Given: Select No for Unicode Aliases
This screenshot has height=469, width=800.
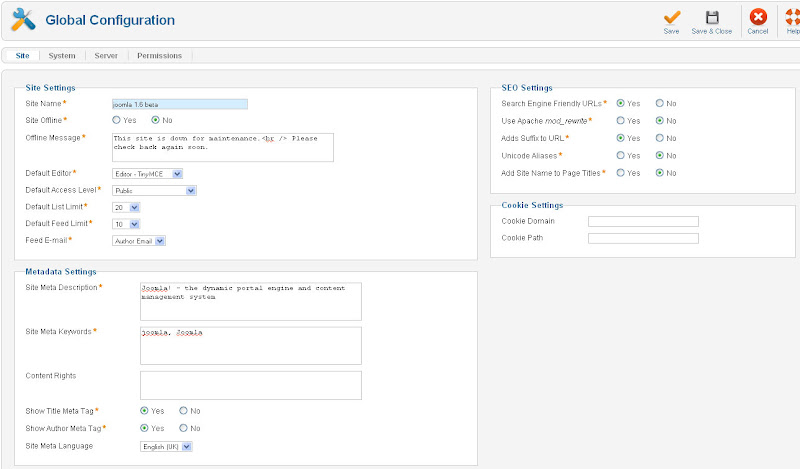Looking at the screenshot, I should (659, 155).
